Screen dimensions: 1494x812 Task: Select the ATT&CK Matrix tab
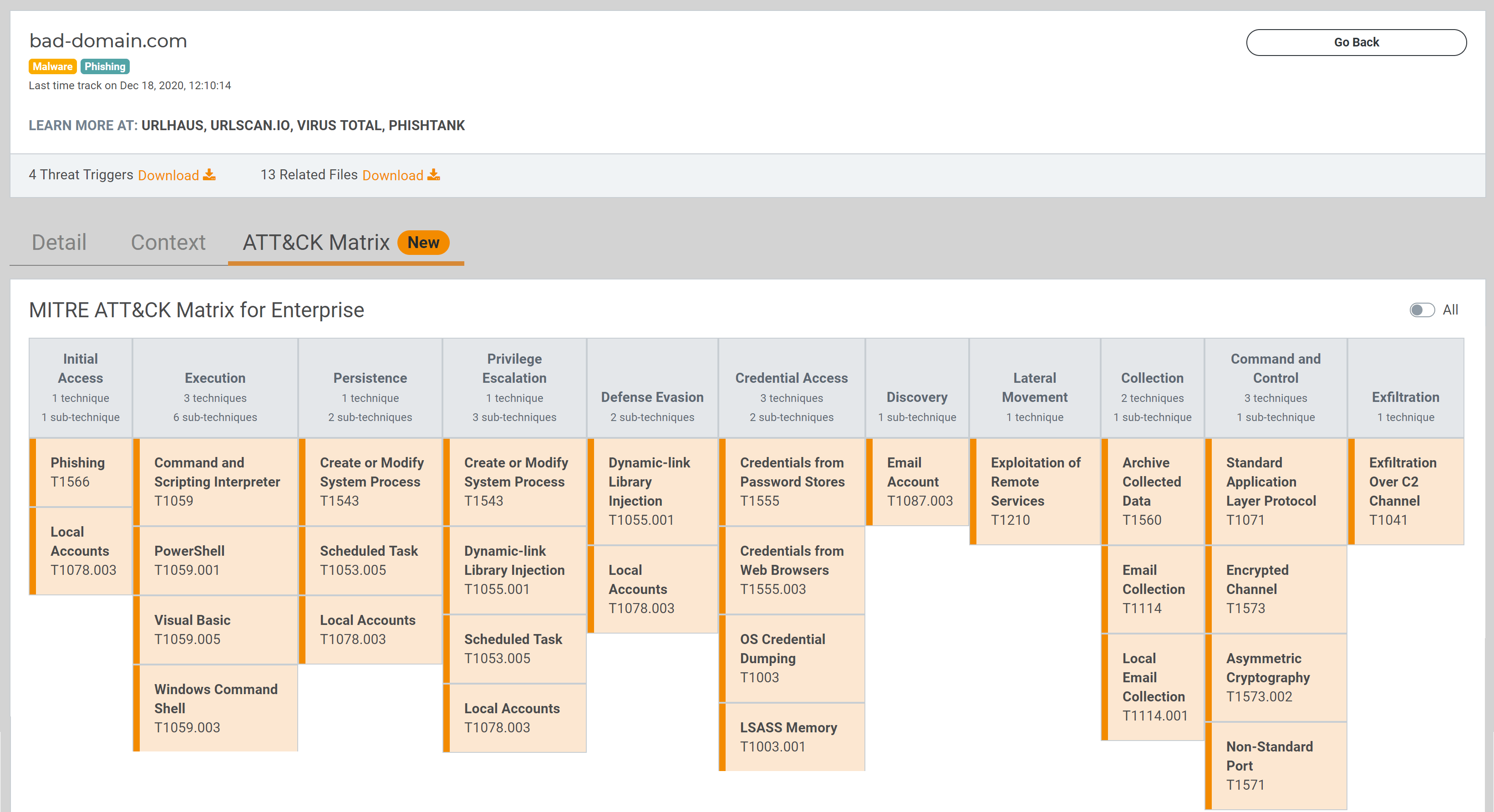click(316, 243)
